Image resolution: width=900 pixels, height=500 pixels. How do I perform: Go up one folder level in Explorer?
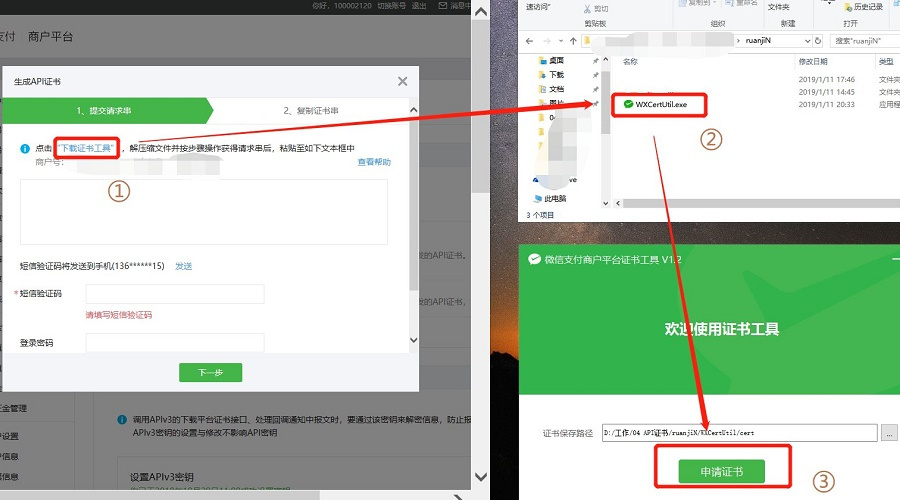click(573, 41)
